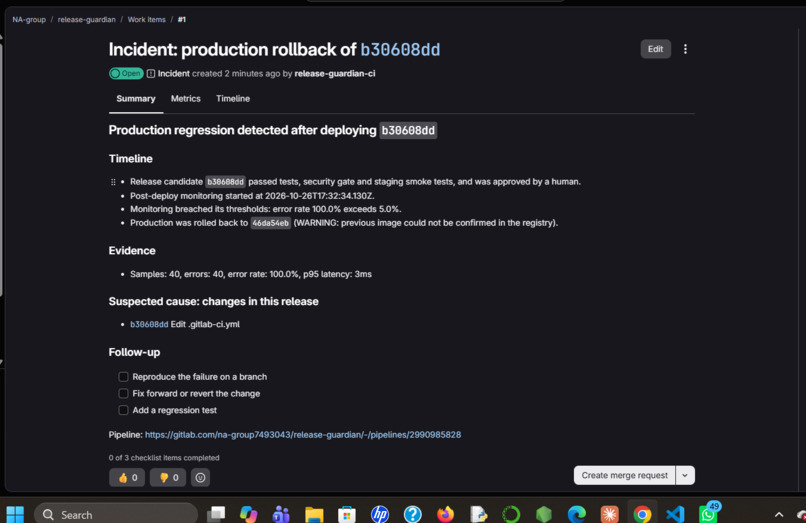Click the 'Samples: 40, errors: 40' evidence line

pyautogui.click(x=251, y=274)
